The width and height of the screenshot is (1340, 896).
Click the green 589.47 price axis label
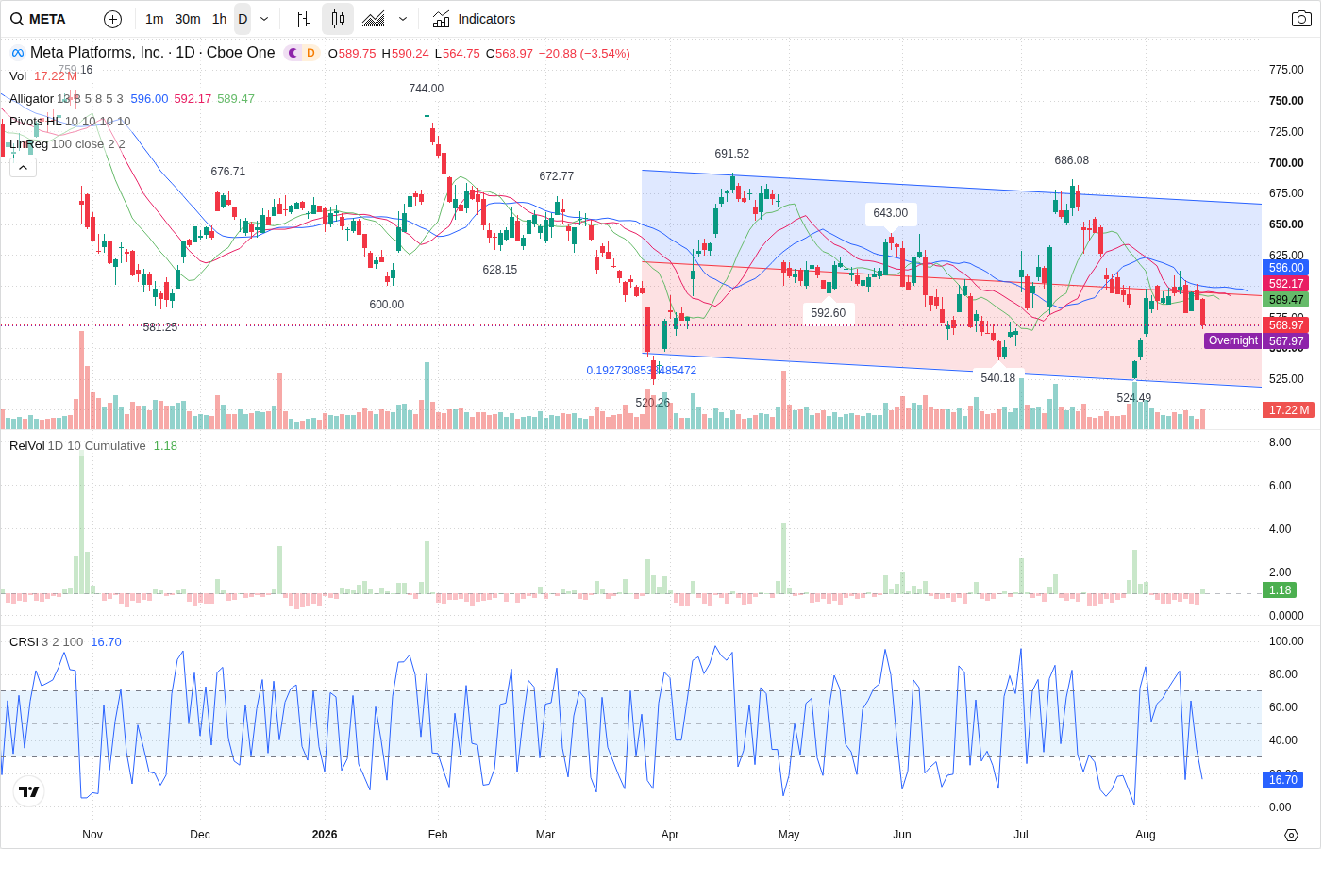point(1285,300)
